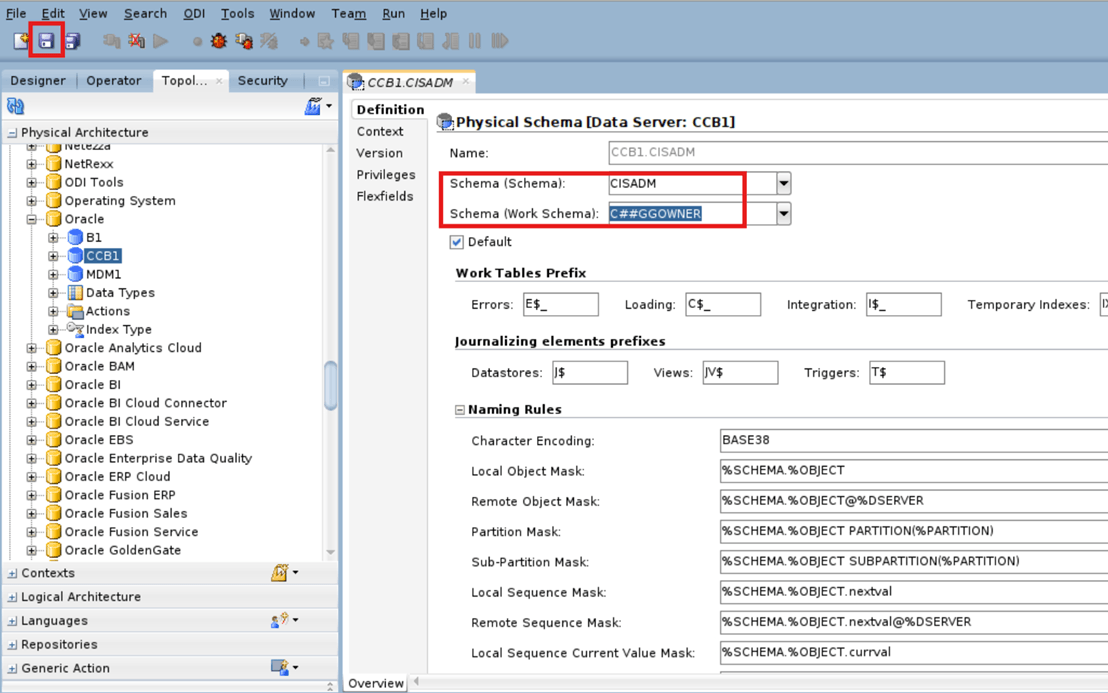This screenshot has width=1108, height=693.
Task: Click the Disconnect crossed-plug toolbar icon
Action: pos(136,41)
